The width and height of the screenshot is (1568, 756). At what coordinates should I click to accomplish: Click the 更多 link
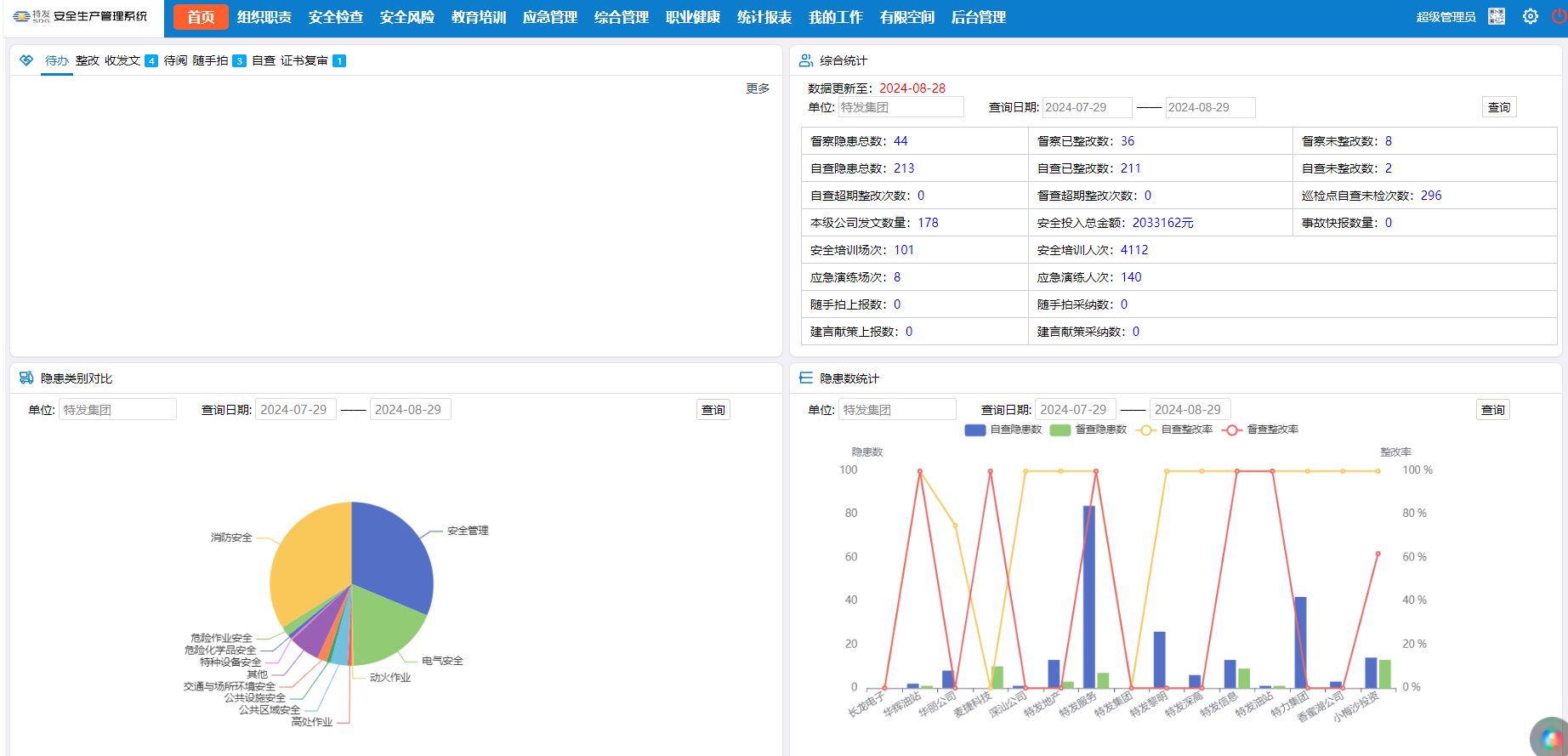(x=757, y=88)
